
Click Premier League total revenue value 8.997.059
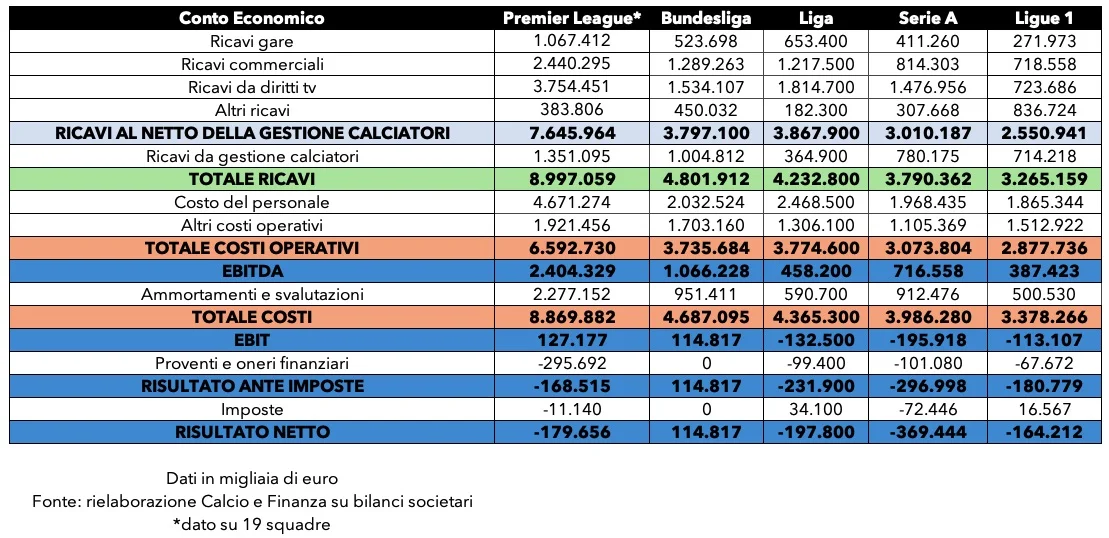click(572, 179)
